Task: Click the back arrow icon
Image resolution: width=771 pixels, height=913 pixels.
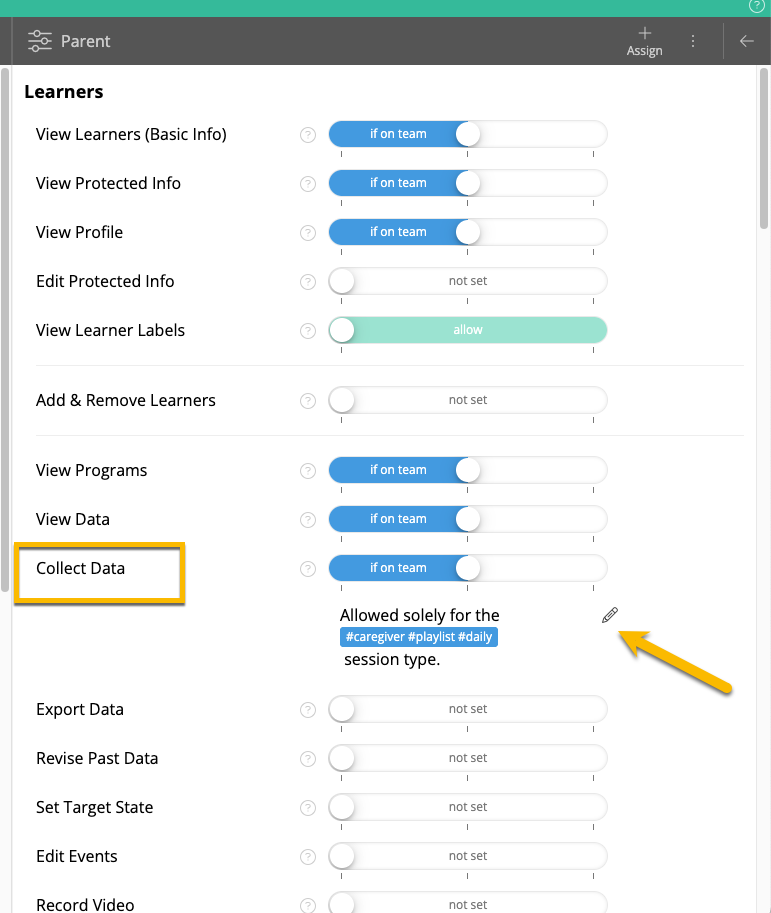Action: tap(746, 41)
